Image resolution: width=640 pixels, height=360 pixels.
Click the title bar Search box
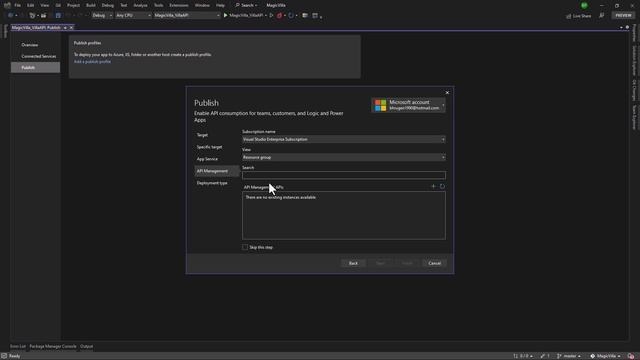click(246, 5)
